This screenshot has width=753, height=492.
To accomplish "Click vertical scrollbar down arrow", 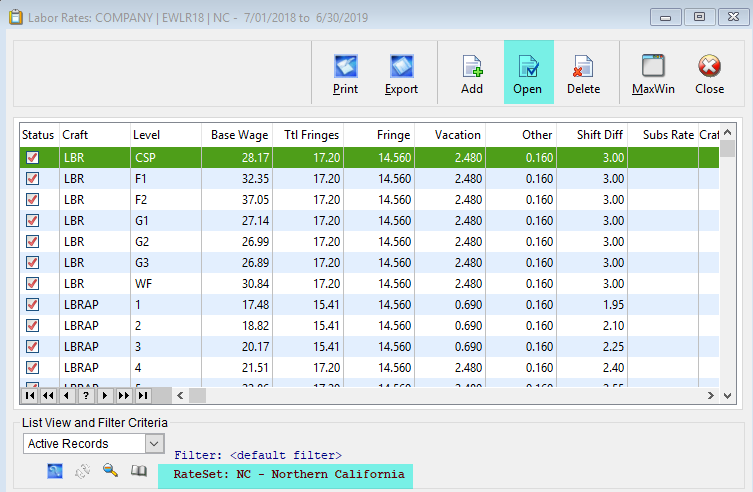I will [x=728, y=396].
